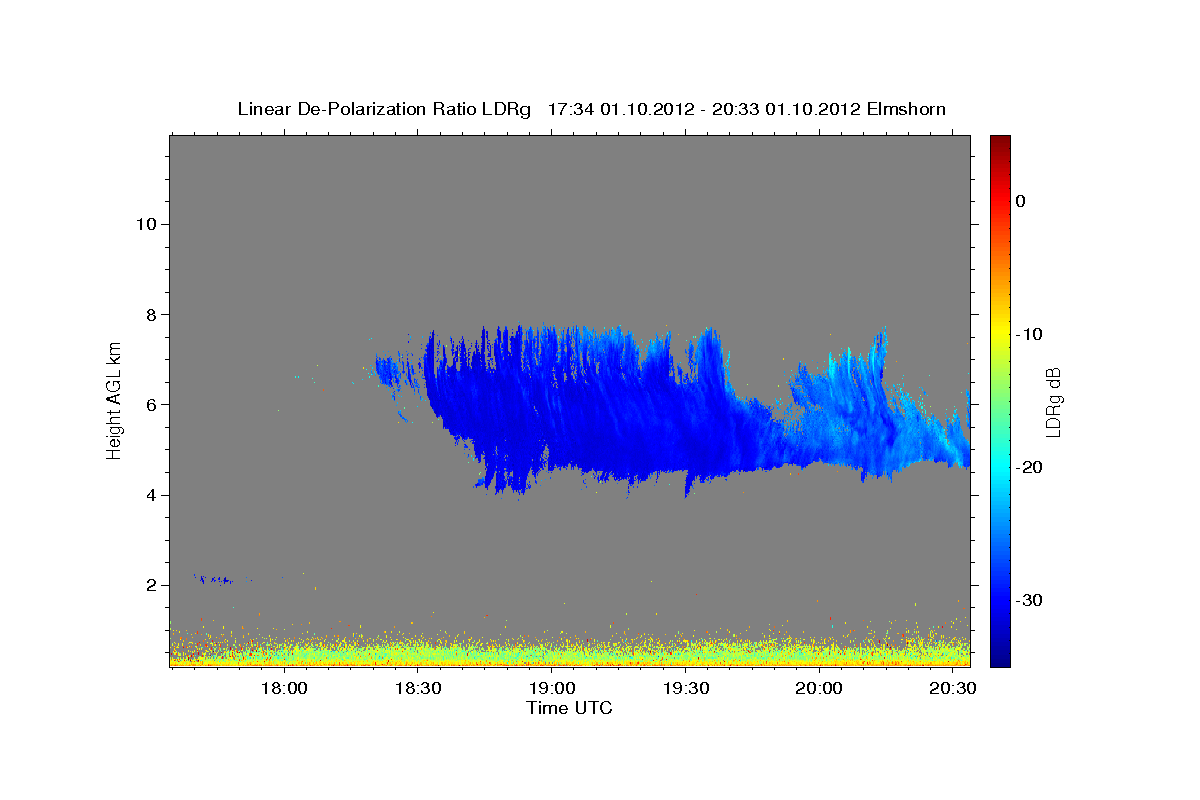Click the '-20' colorbar tick label
The height and width of the screenshot is (800, 1200).
coord(1029,467)
